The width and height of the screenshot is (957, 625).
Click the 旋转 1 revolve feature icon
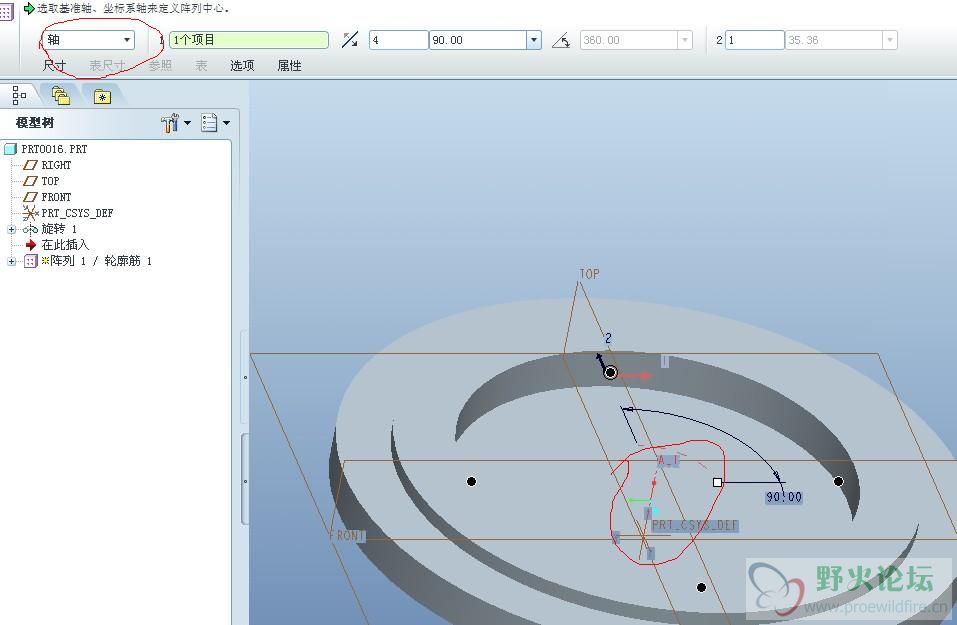click(x=30, y=229)
